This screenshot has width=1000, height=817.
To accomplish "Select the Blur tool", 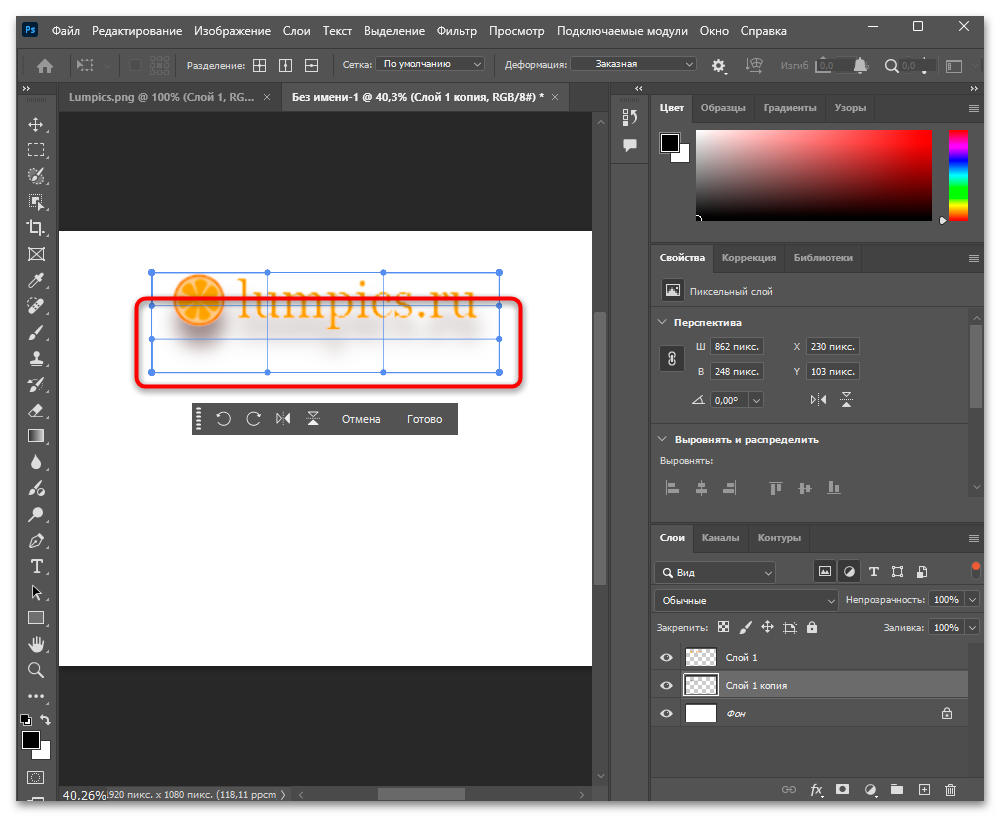I will point(36,462).
